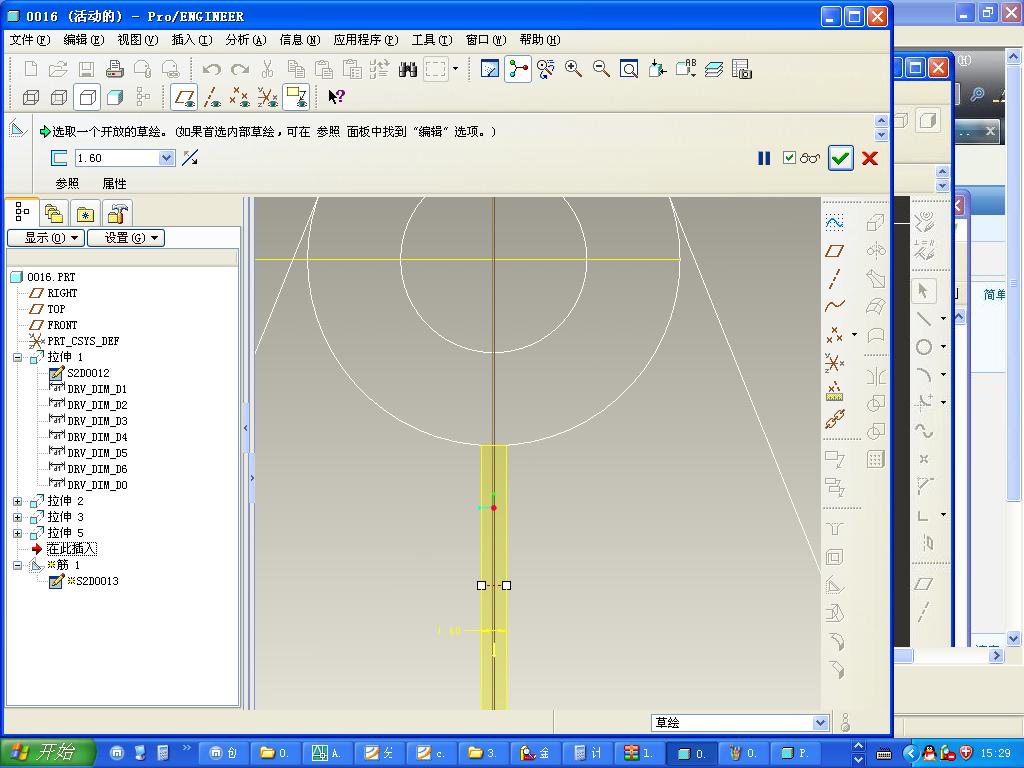Select DRV_DIM_D3 in model tree
Viewport: 1024px width, 768px height.
click(97, 421)
